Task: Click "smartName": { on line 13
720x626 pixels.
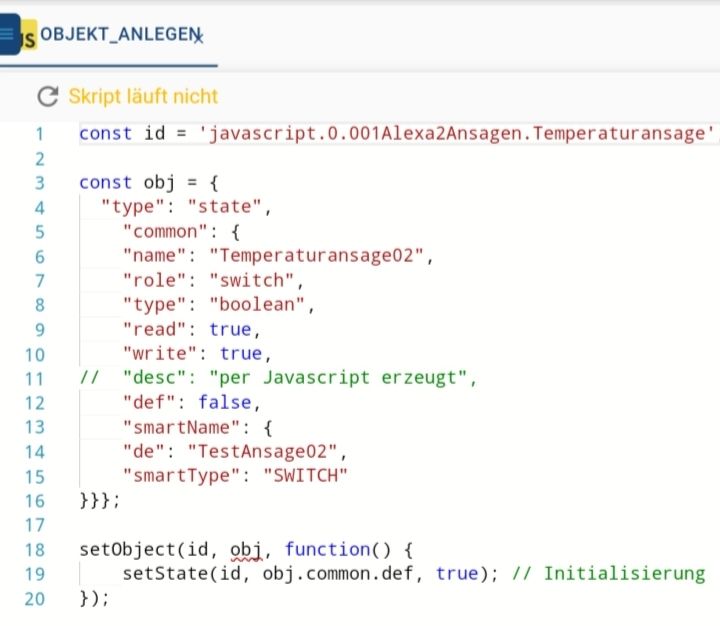Action: tap(197, 428)
